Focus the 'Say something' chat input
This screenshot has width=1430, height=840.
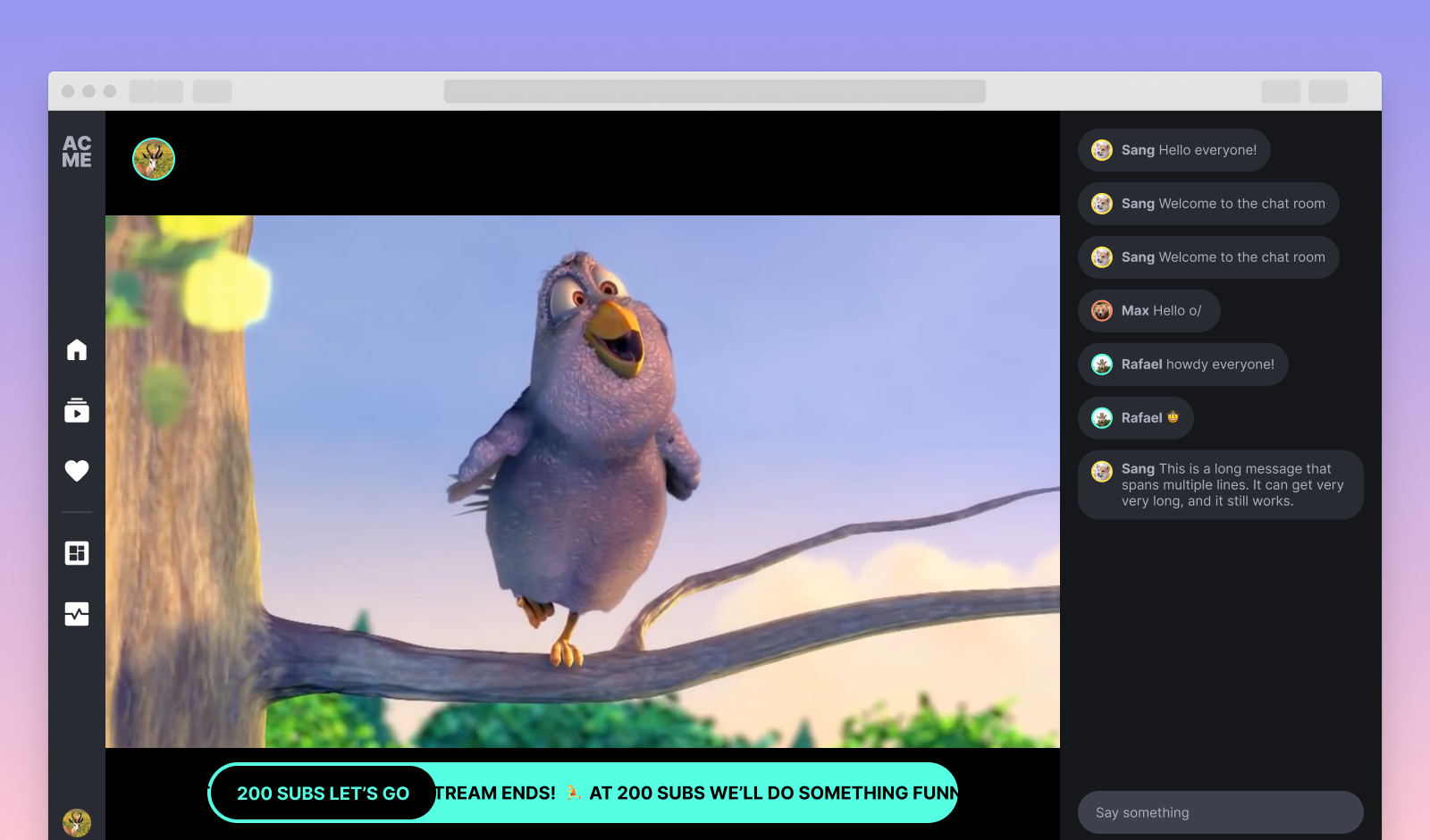pos(1221,812)
